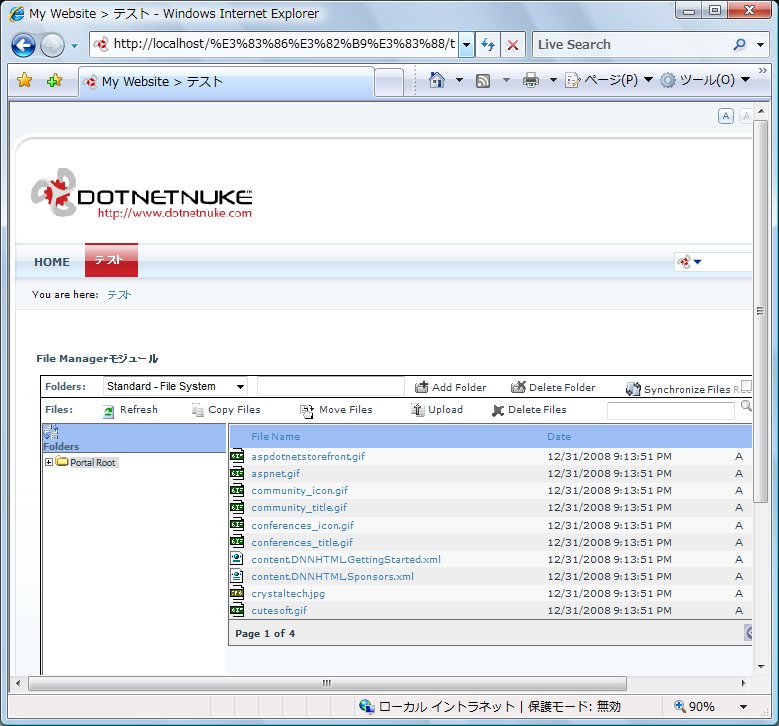Click the red Stop loading icon
779x726 pixels.
click(x=513, y=45)
